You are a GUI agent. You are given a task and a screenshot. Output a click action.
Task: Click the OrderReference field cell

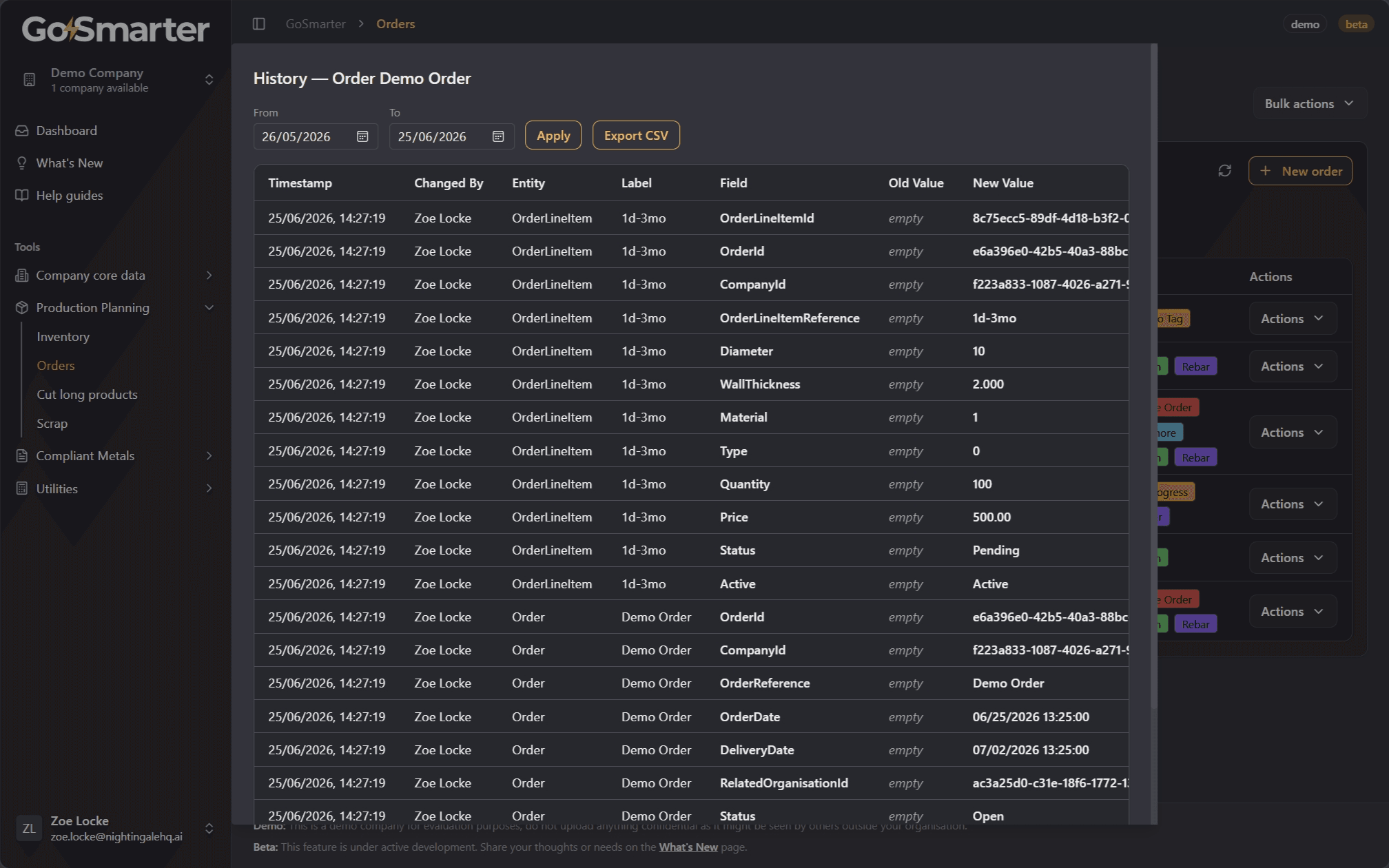point(765,683)
